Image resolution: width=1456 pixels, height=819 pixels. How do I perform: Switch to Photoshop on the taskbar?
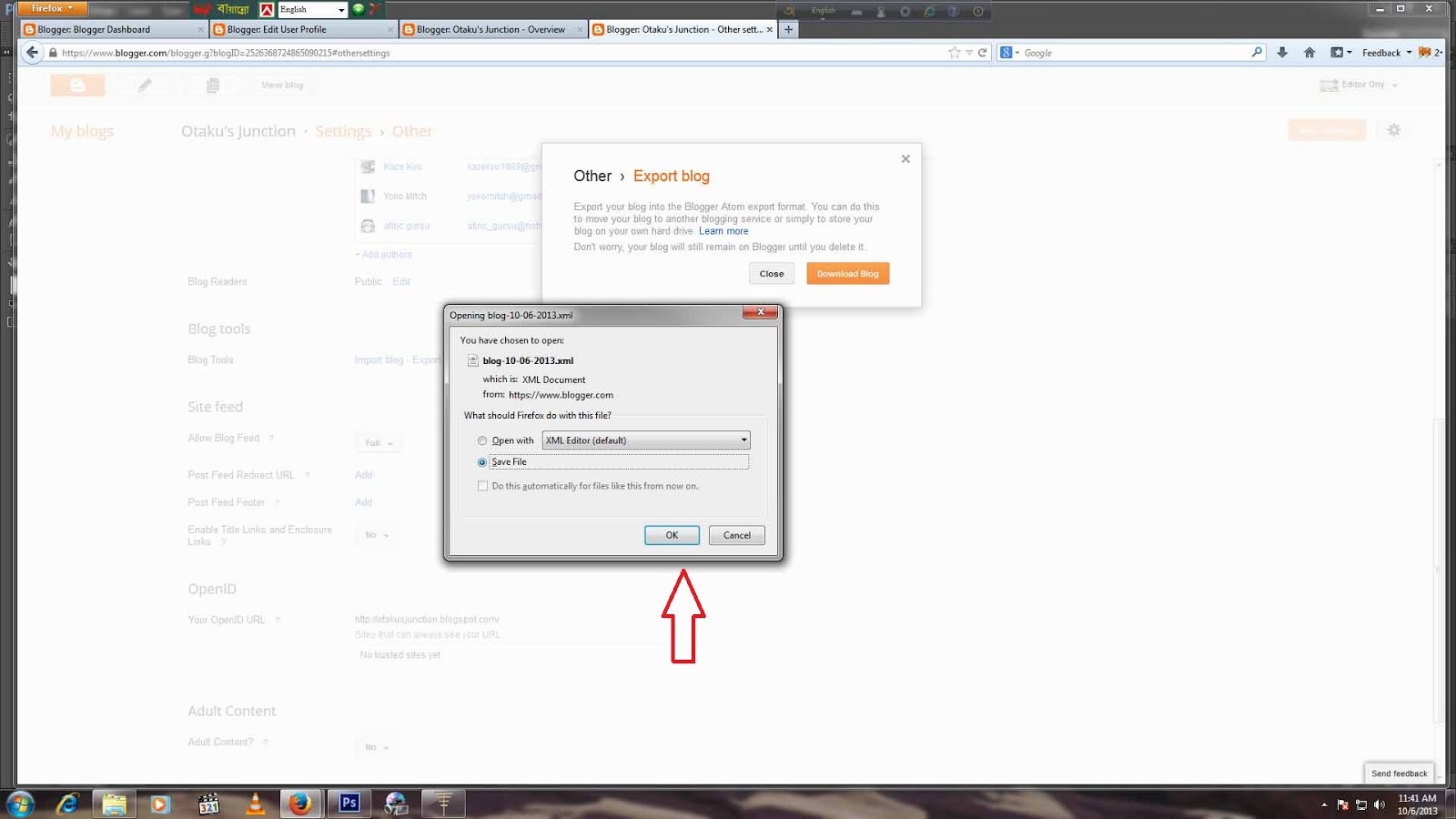coord(349,804)
